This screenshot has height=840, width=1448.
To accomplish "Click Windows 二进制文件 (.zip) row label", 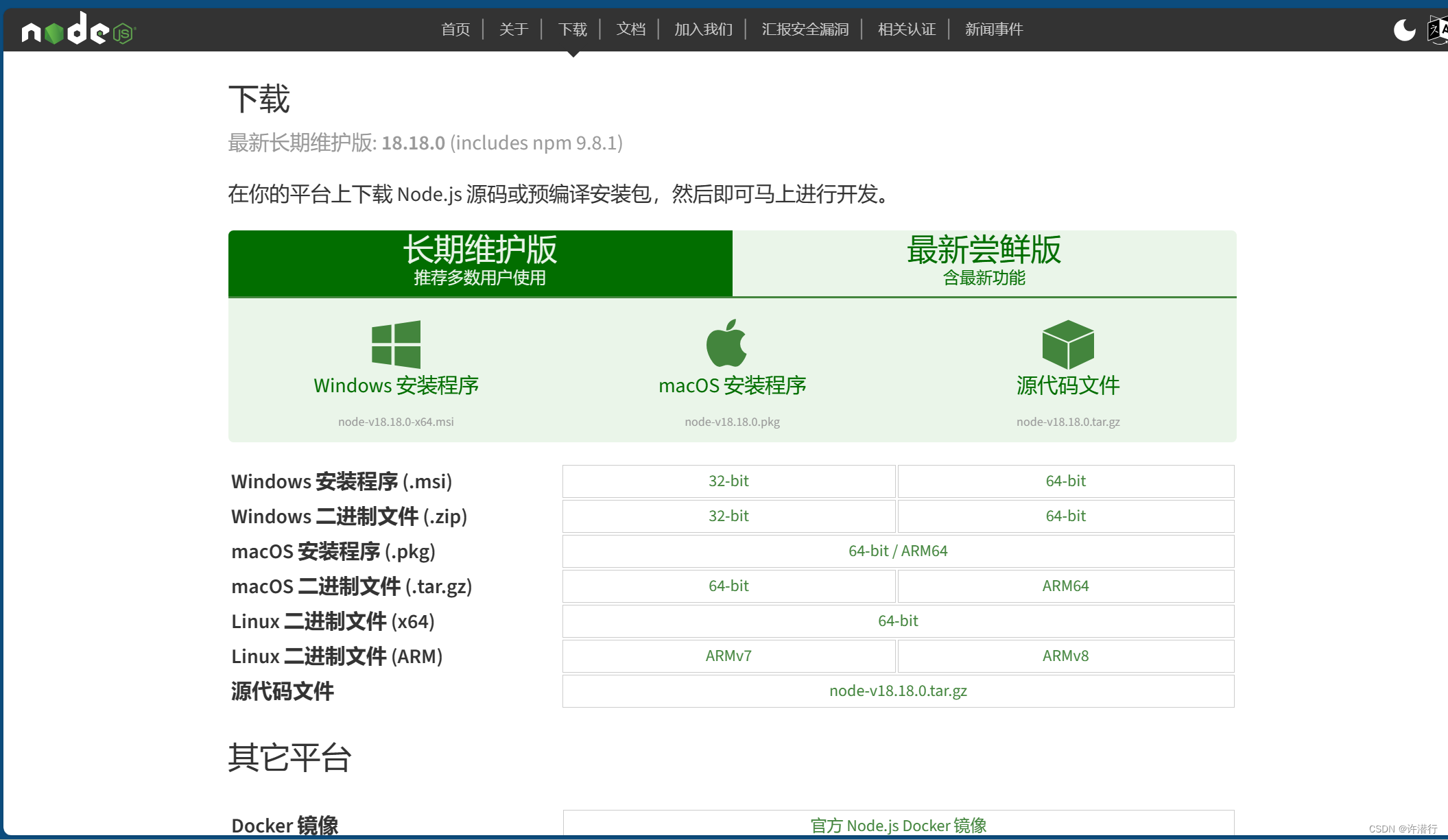I will point(349,516).
